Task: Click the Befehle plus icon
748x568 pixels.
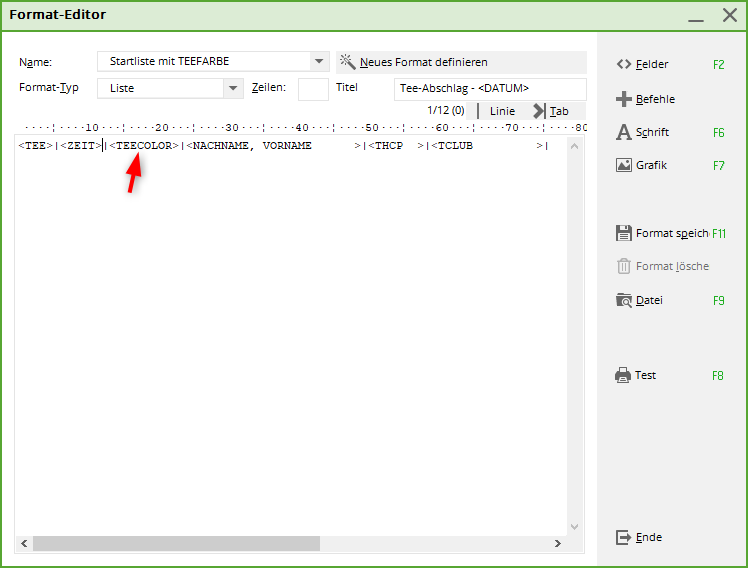Action: point(623,99)
